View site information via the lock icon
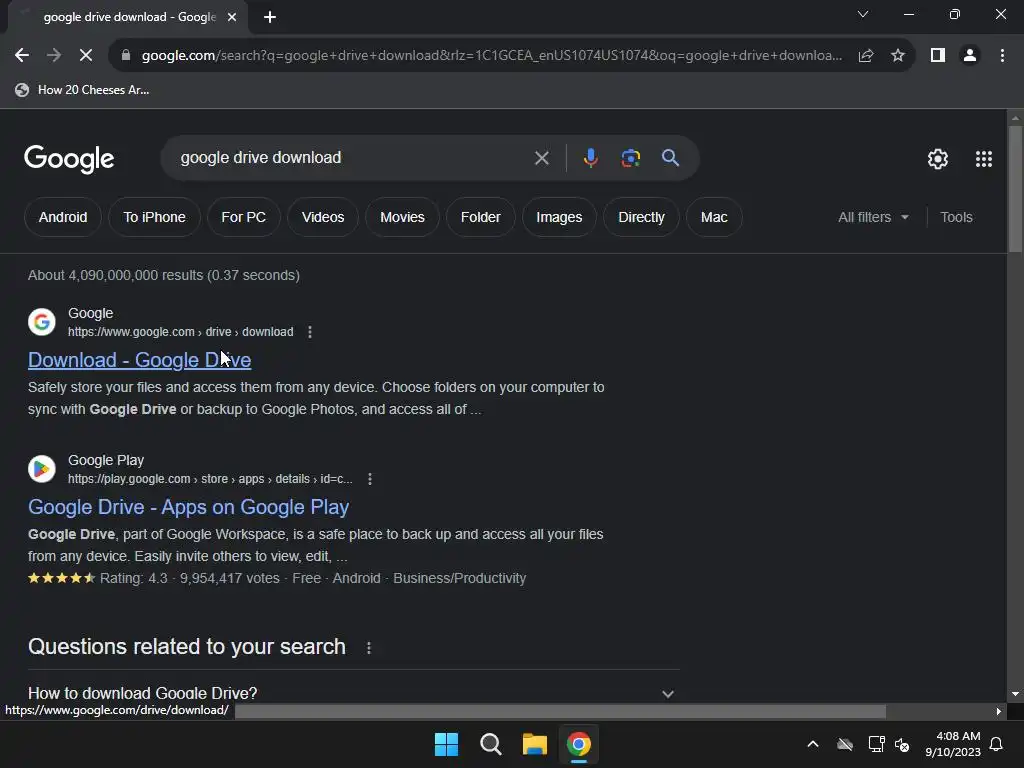 (126, 56)
